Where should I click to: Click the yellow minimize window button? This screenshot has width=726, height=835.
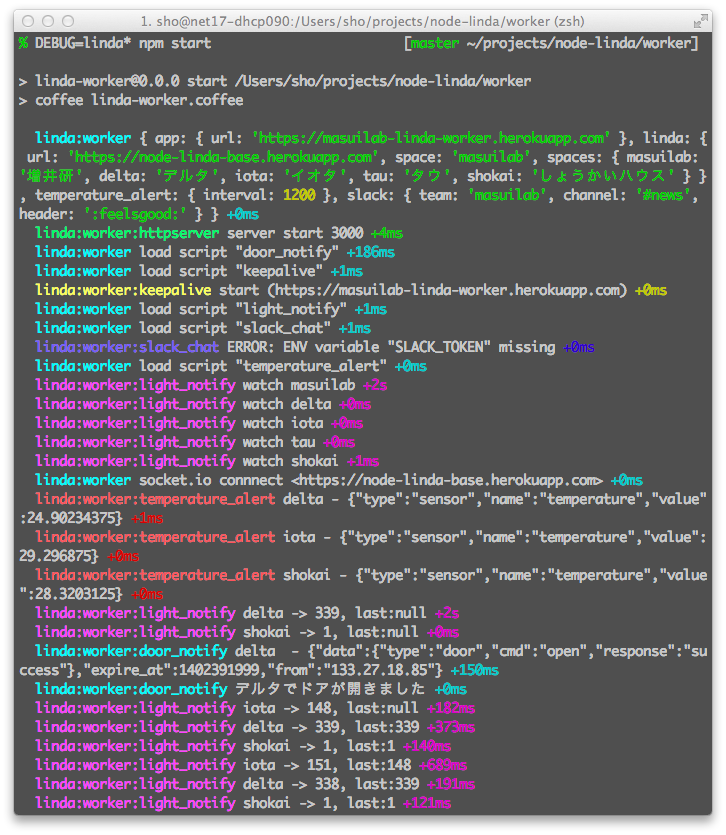(48, 21)
